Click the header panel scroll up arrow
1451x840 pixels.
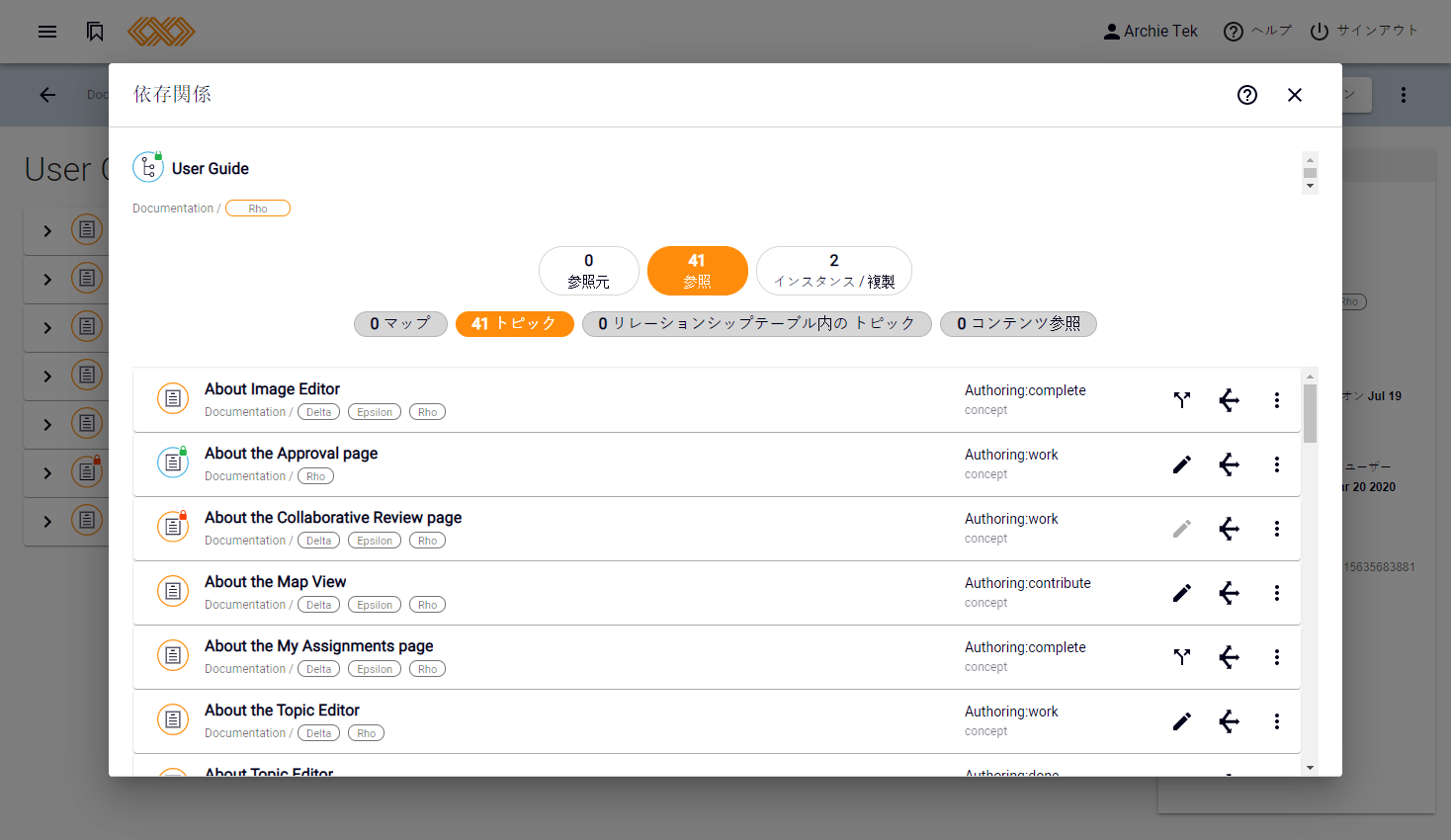(1310, 159)
